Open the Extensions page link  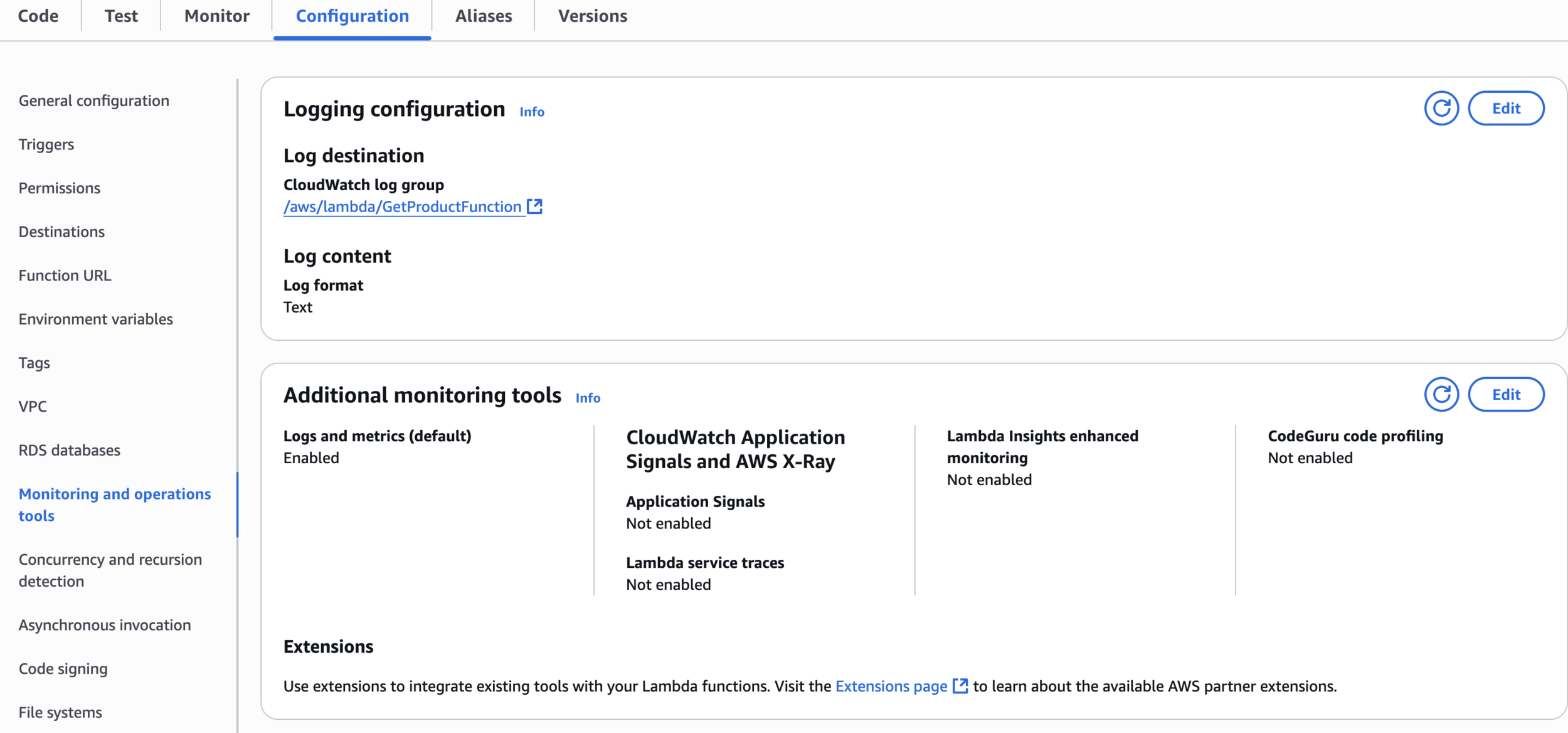tap(891, 686)
